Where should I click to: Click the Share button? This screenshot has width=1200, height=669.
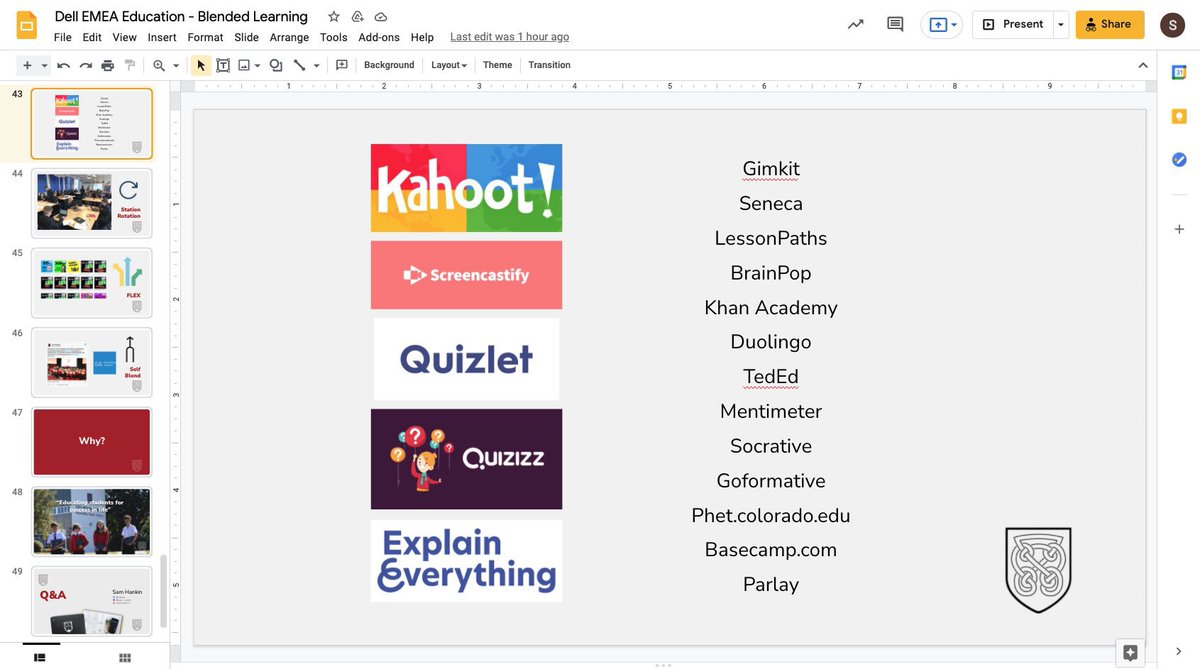pos(1110,24)
